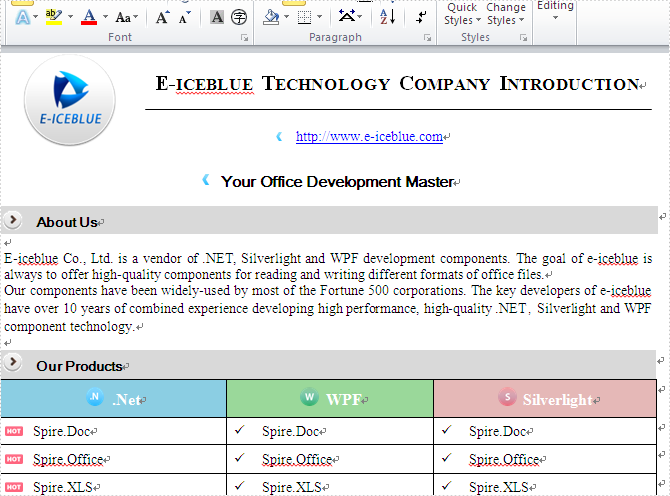Click the misspelled 'iceblue' in the title

click(215, 84)
